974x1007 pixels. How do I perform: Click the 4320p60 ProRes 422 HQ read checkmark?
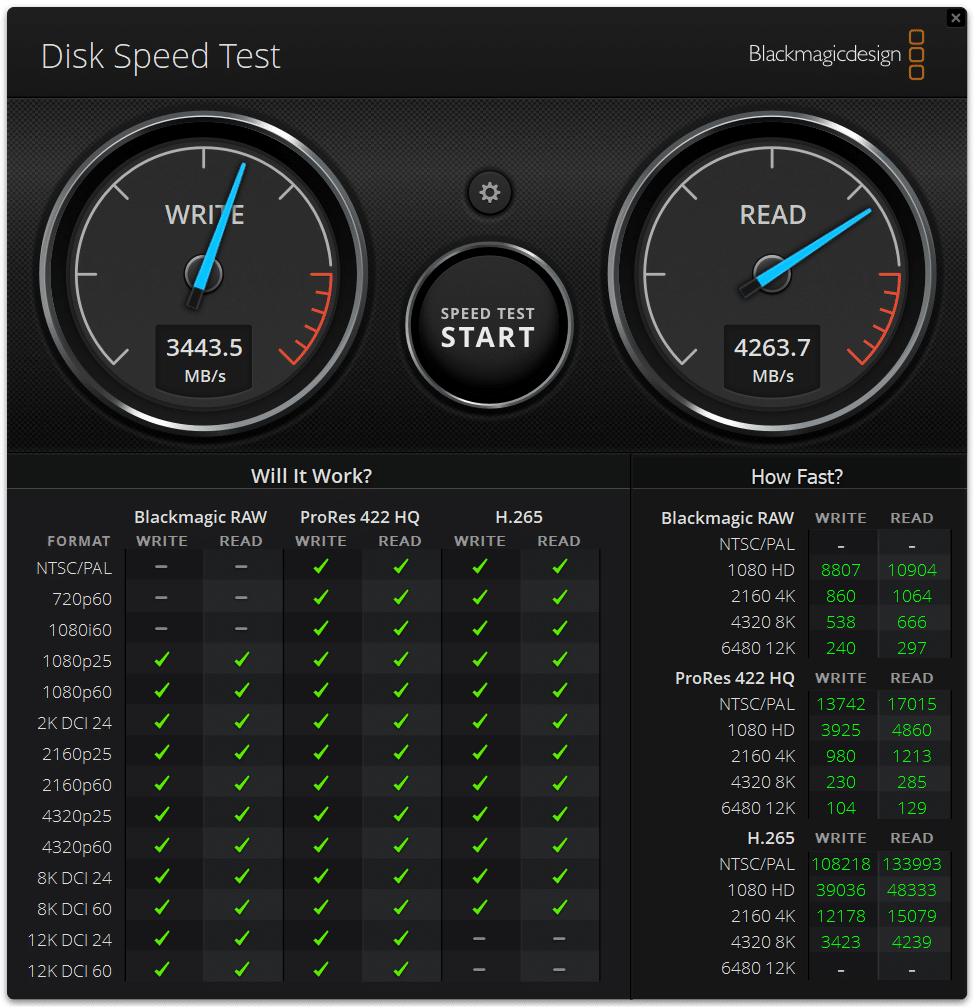(401, 845)
